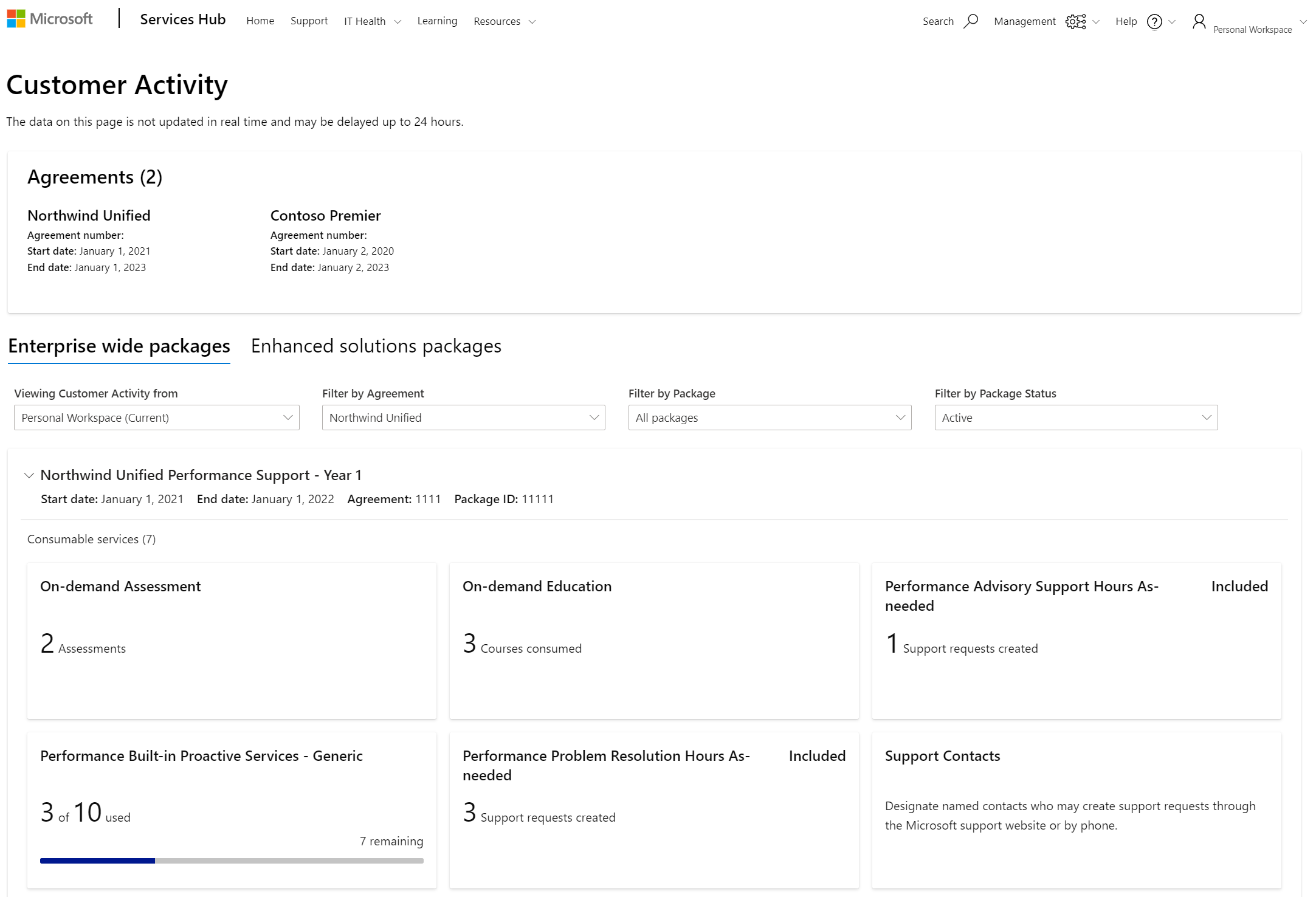Open the Filter by Package Status dropdown
Image resolution: width=1316 pixels, height=897 pixels.
pos(1076,417)
